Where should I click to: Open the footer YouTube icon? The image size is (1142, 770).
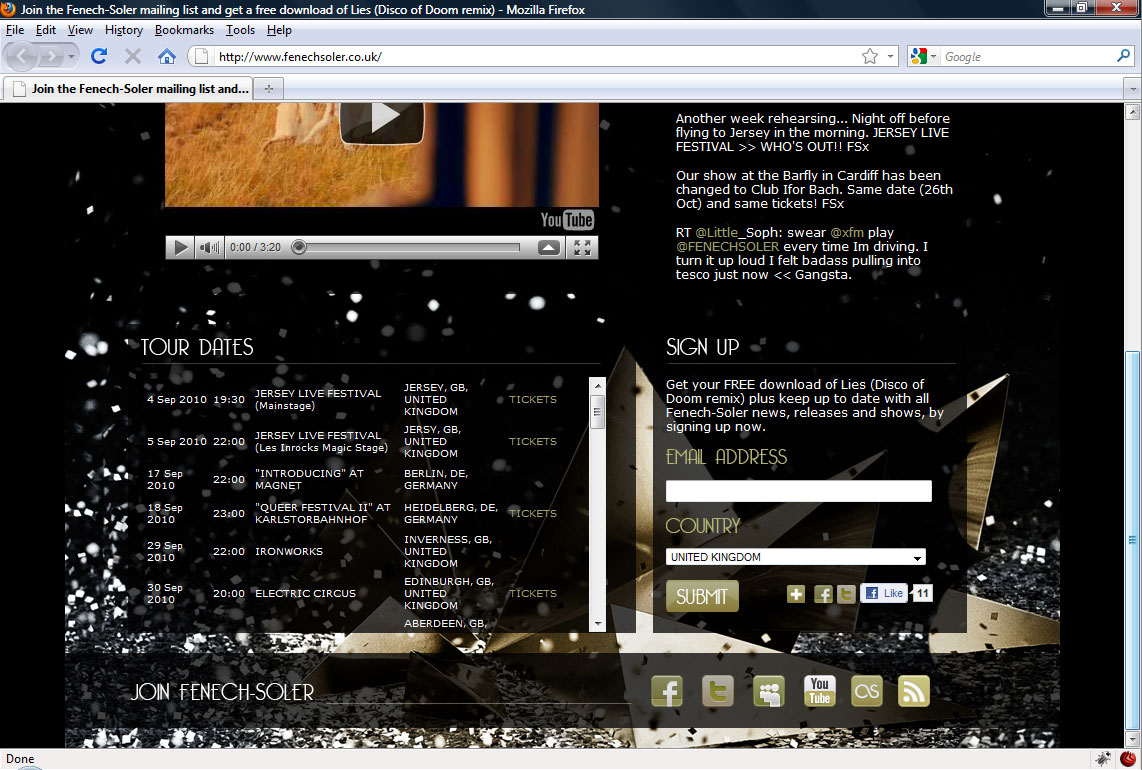819,691
